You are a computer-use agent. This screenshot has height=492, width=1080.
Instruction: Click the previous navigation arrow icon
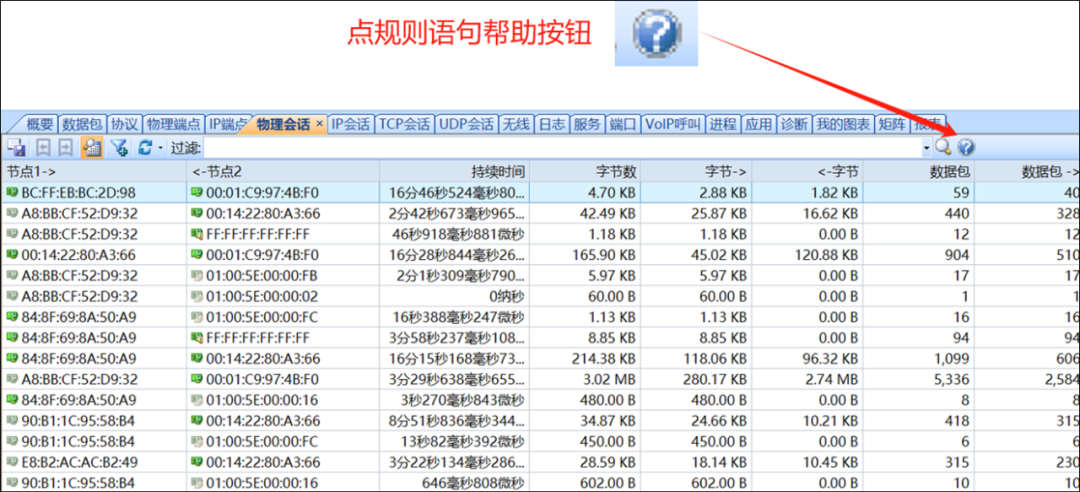point(43,147)
